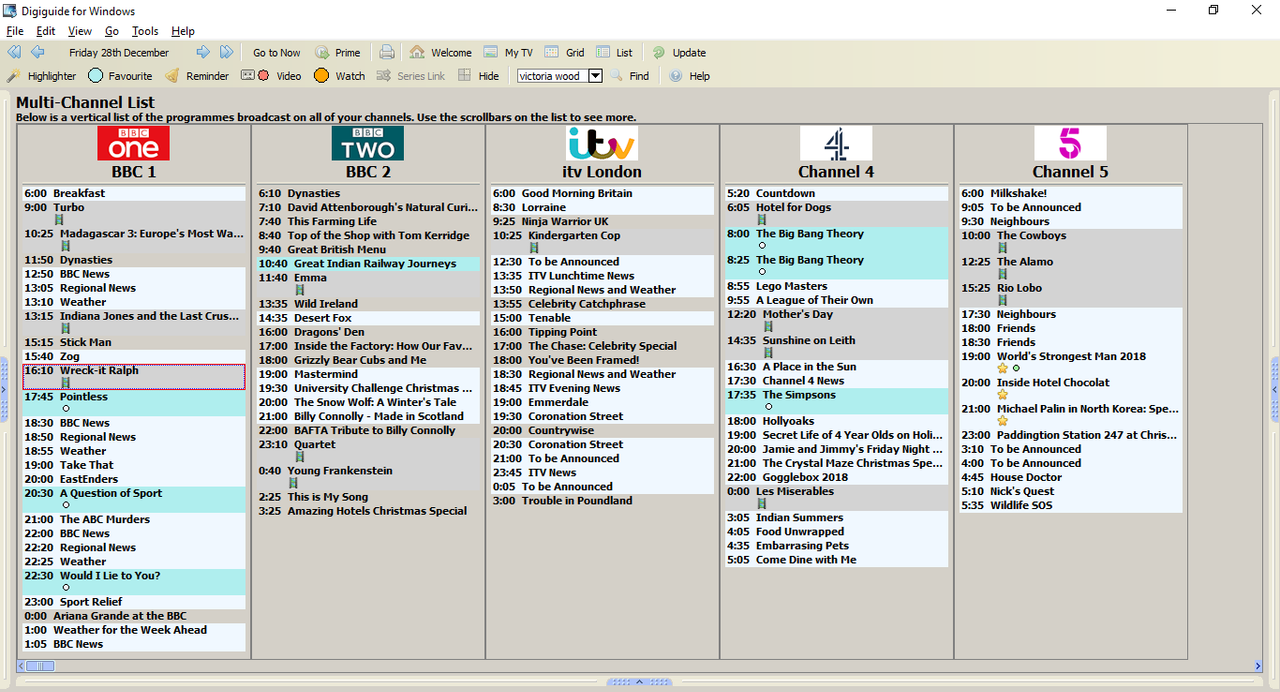Click the Find button
1280x692 pixels.
630,76
